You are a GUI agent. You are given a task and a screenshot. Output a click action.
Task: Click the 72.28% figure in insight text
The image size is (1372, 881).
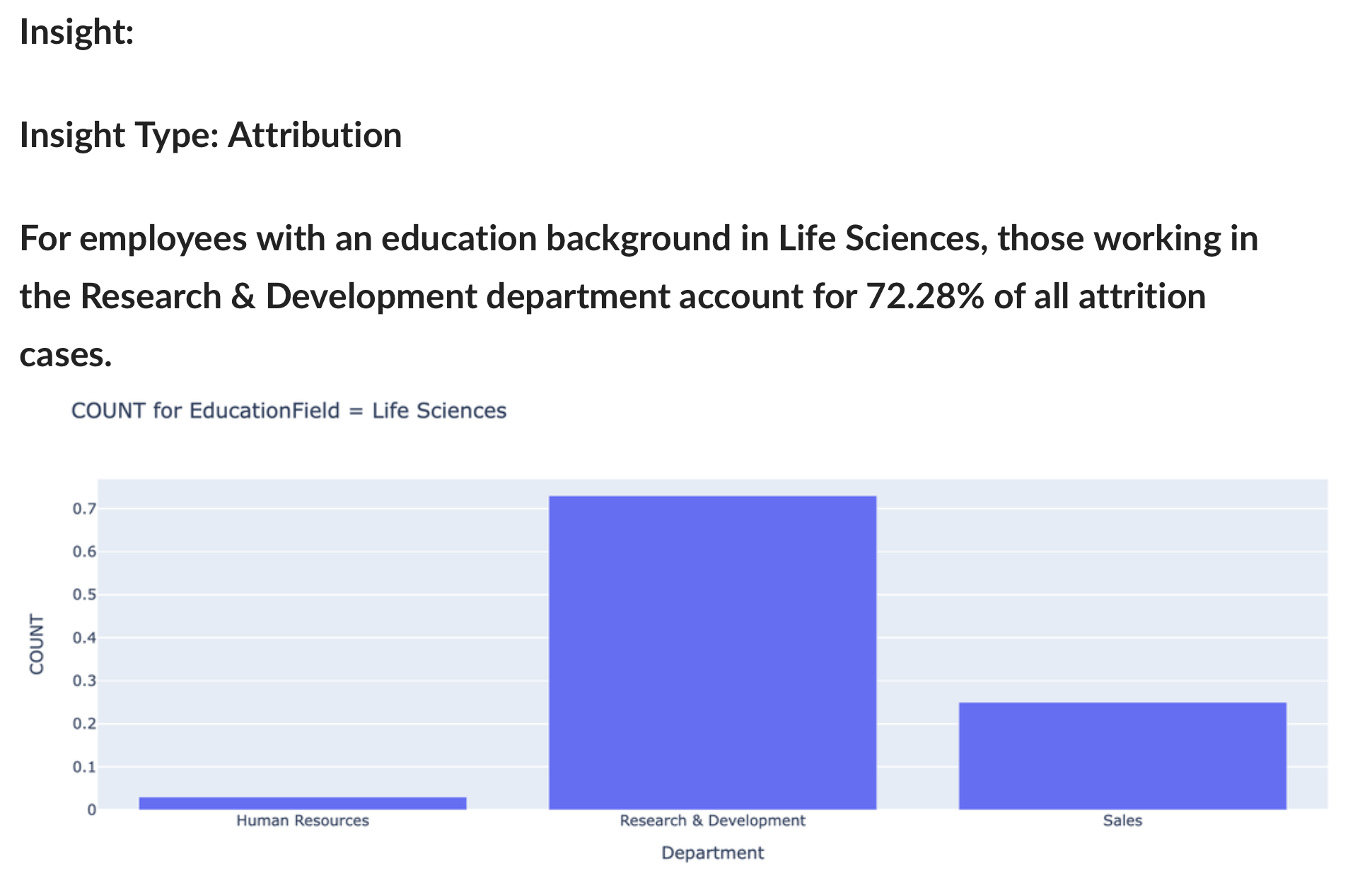pos(925,296)
